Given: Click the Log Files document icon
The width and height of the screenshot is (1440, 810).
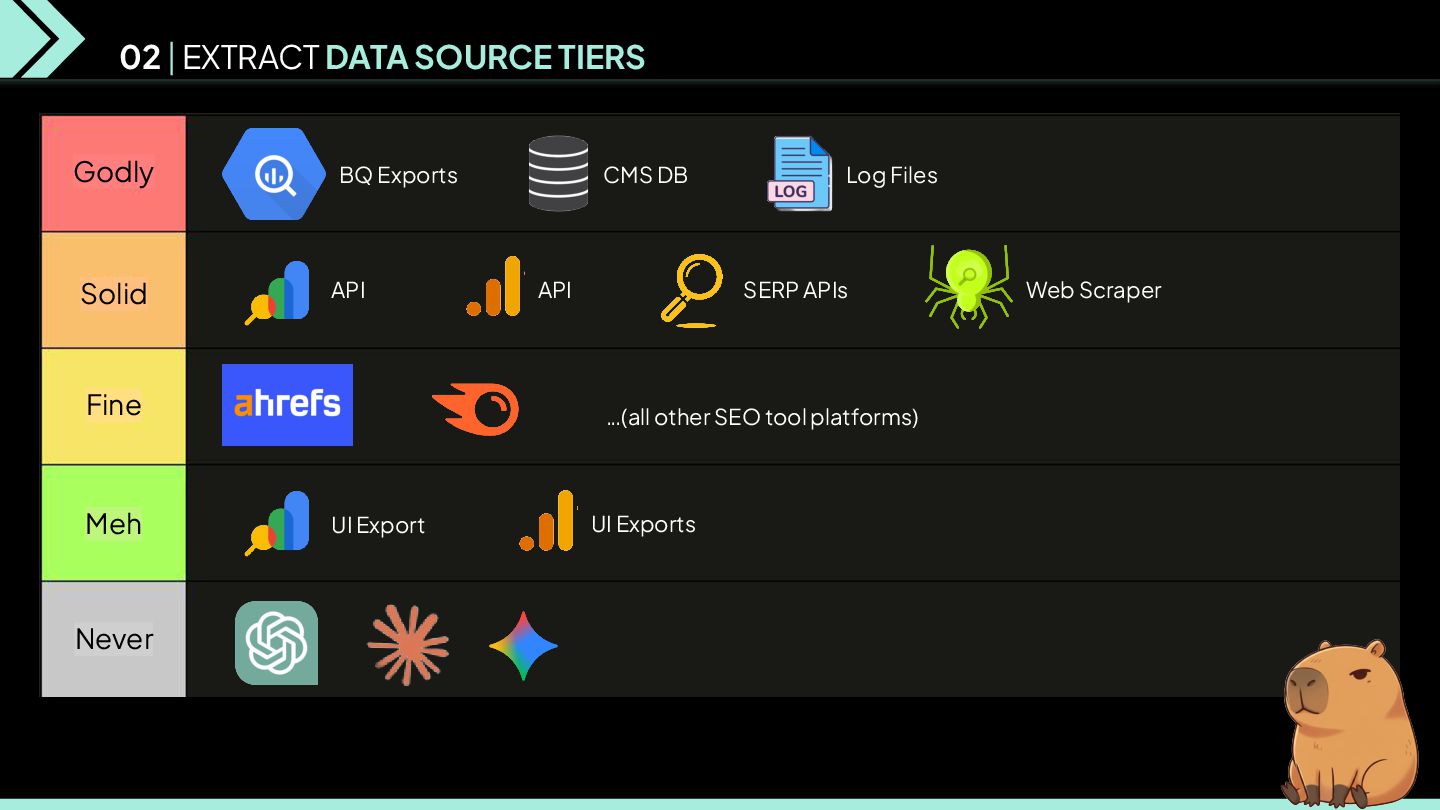Looking at the screenshot, I should click(x=800, y=174).
